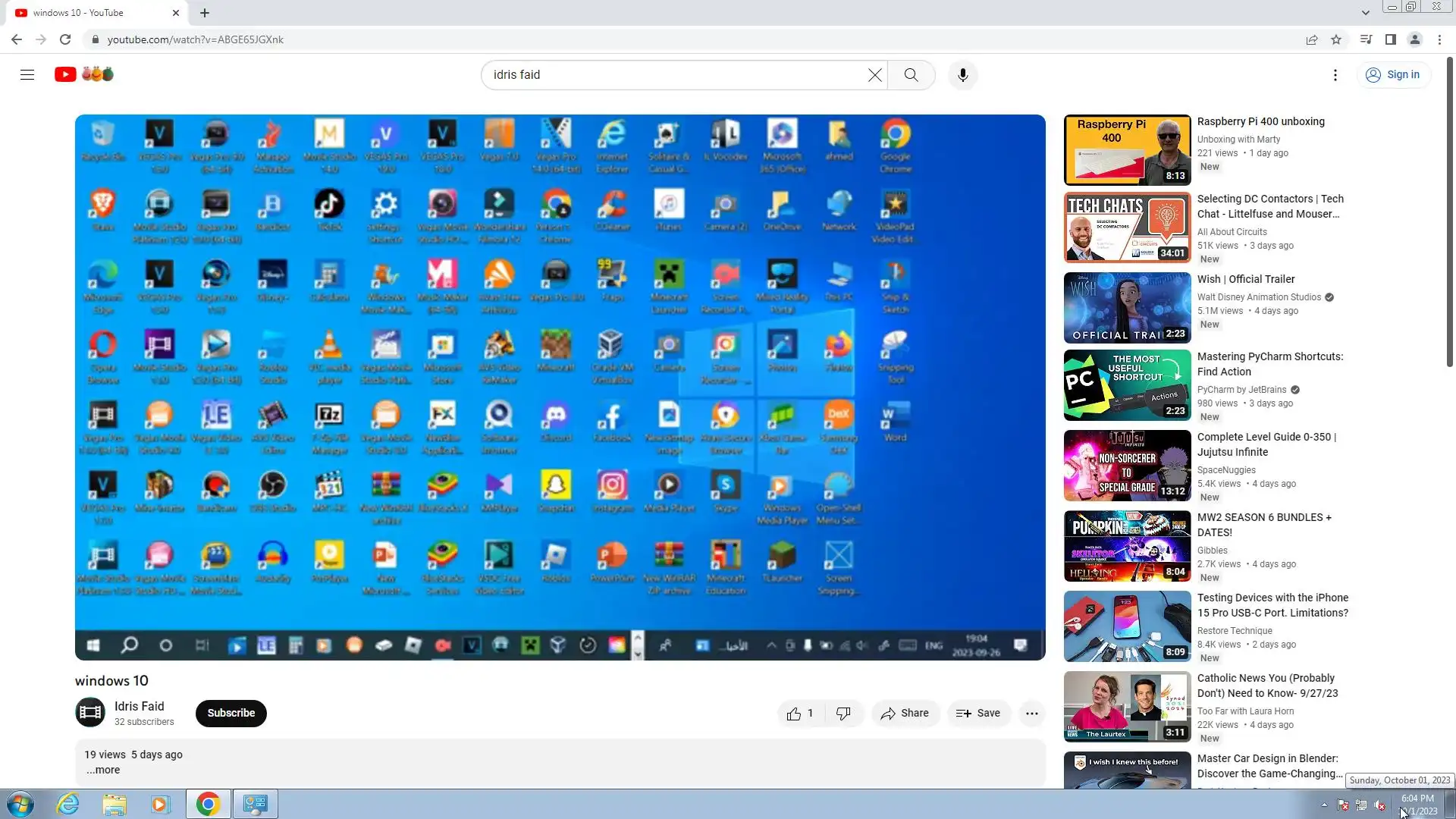Image resolution: width=1456 pixels, height=819 pixels.
Task: Expand description with ...more
Action: pos(103,770)
